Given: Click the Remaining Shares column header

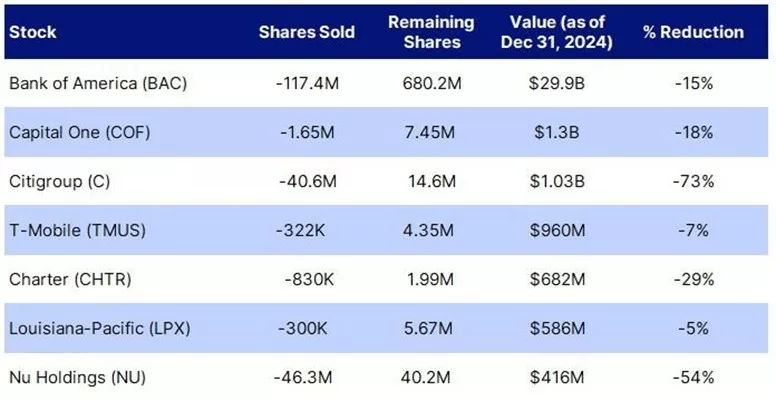Looking at the screenshot, I should pyautogui.click(x=431, y=32).
